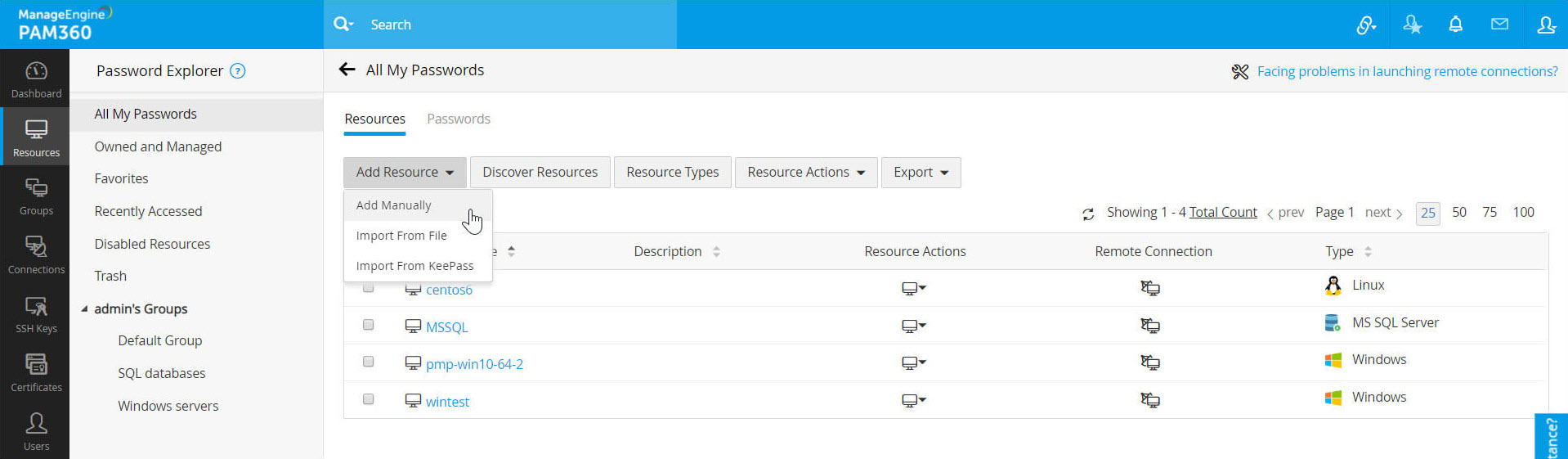The height and width of the screenshot is (459, 1568).
Task: Select the pmp-win10-64-2 row checkbox
Action: [369, 362]
